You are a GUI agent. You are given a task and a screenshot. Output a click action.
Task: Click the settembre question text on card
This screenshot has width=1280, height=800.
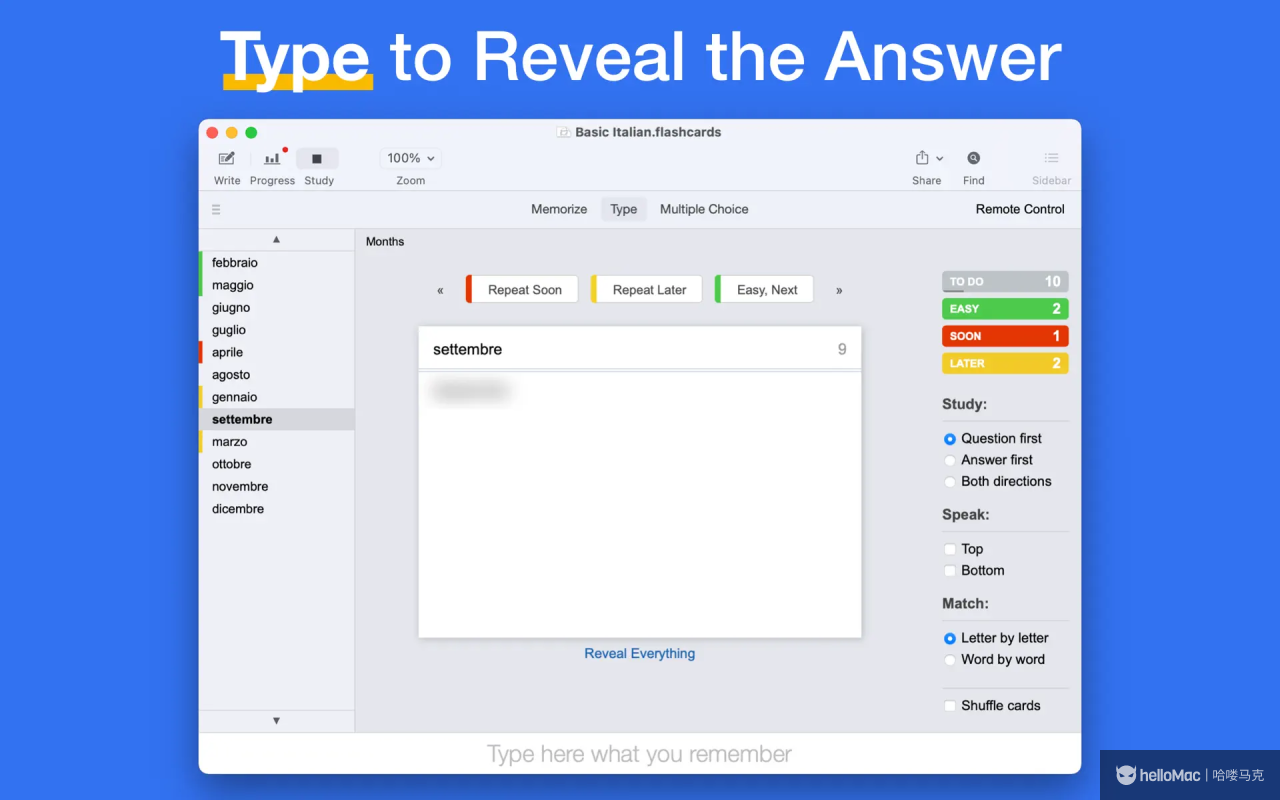pos(467,349)
